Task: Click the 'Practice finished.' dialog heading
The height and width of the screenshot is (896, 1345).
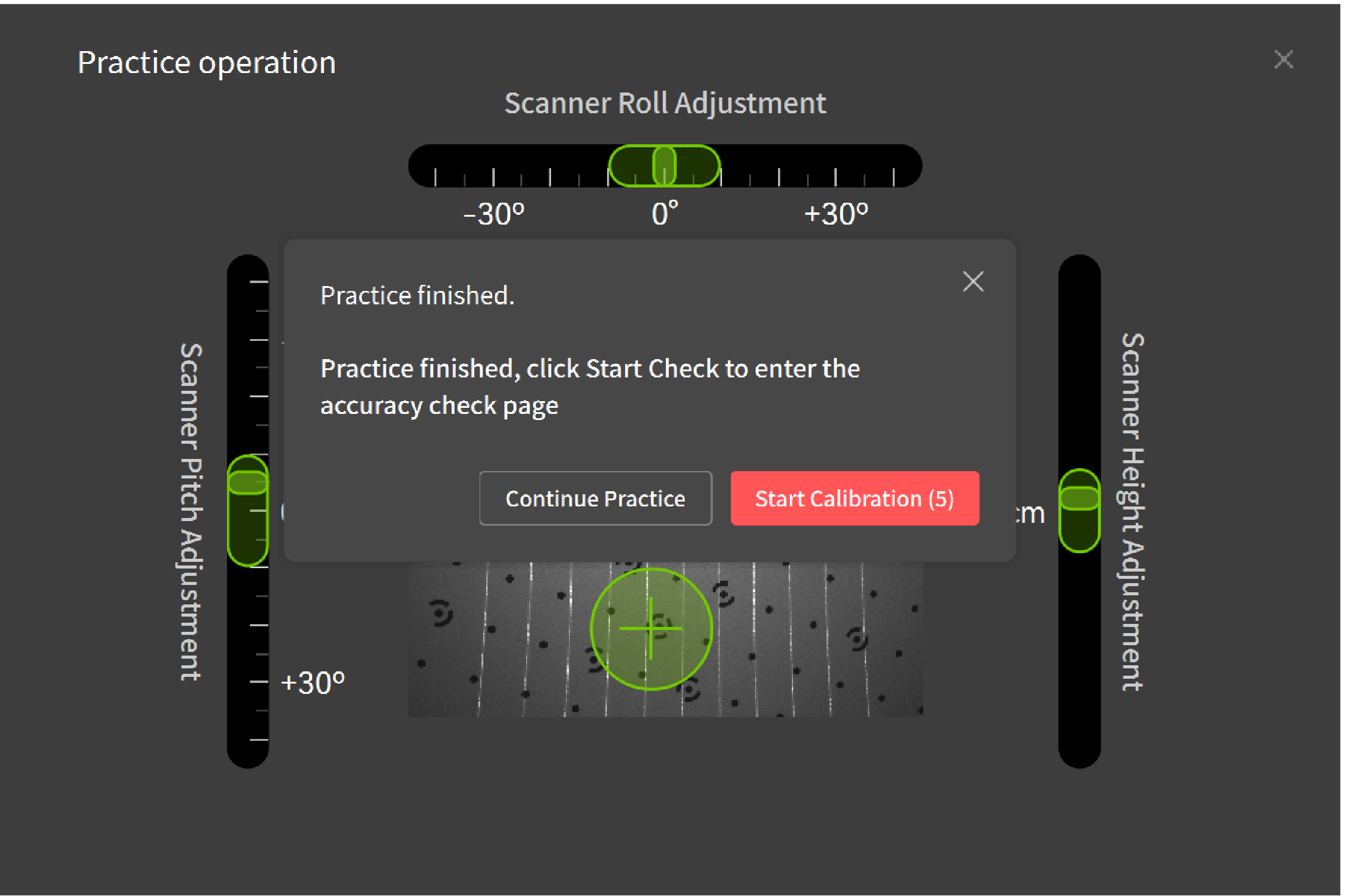Action: [417, 296]
